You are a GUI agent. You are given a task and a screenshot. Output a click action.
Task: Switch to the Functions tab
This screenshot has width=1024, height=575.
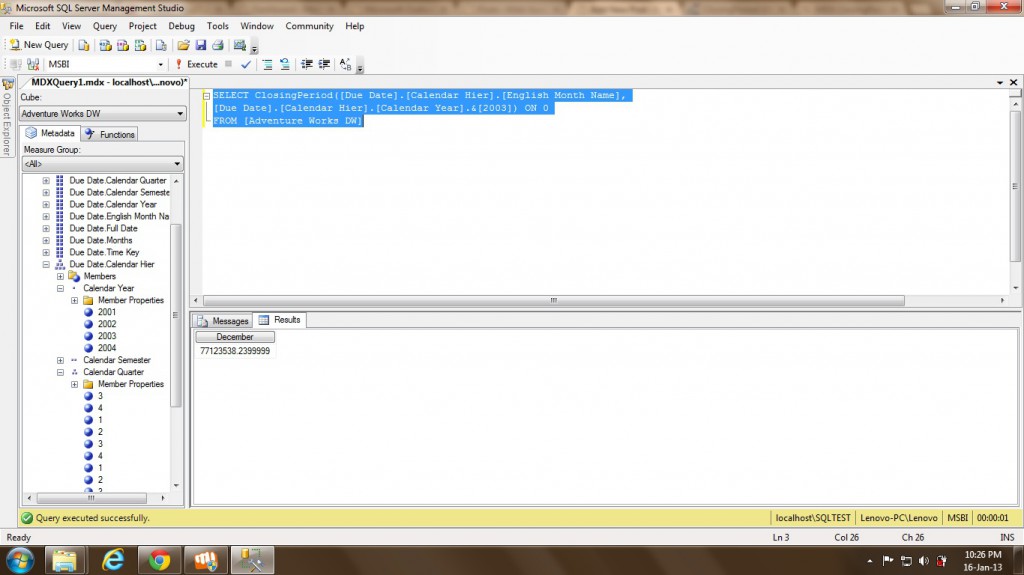(x=110, y=134)
